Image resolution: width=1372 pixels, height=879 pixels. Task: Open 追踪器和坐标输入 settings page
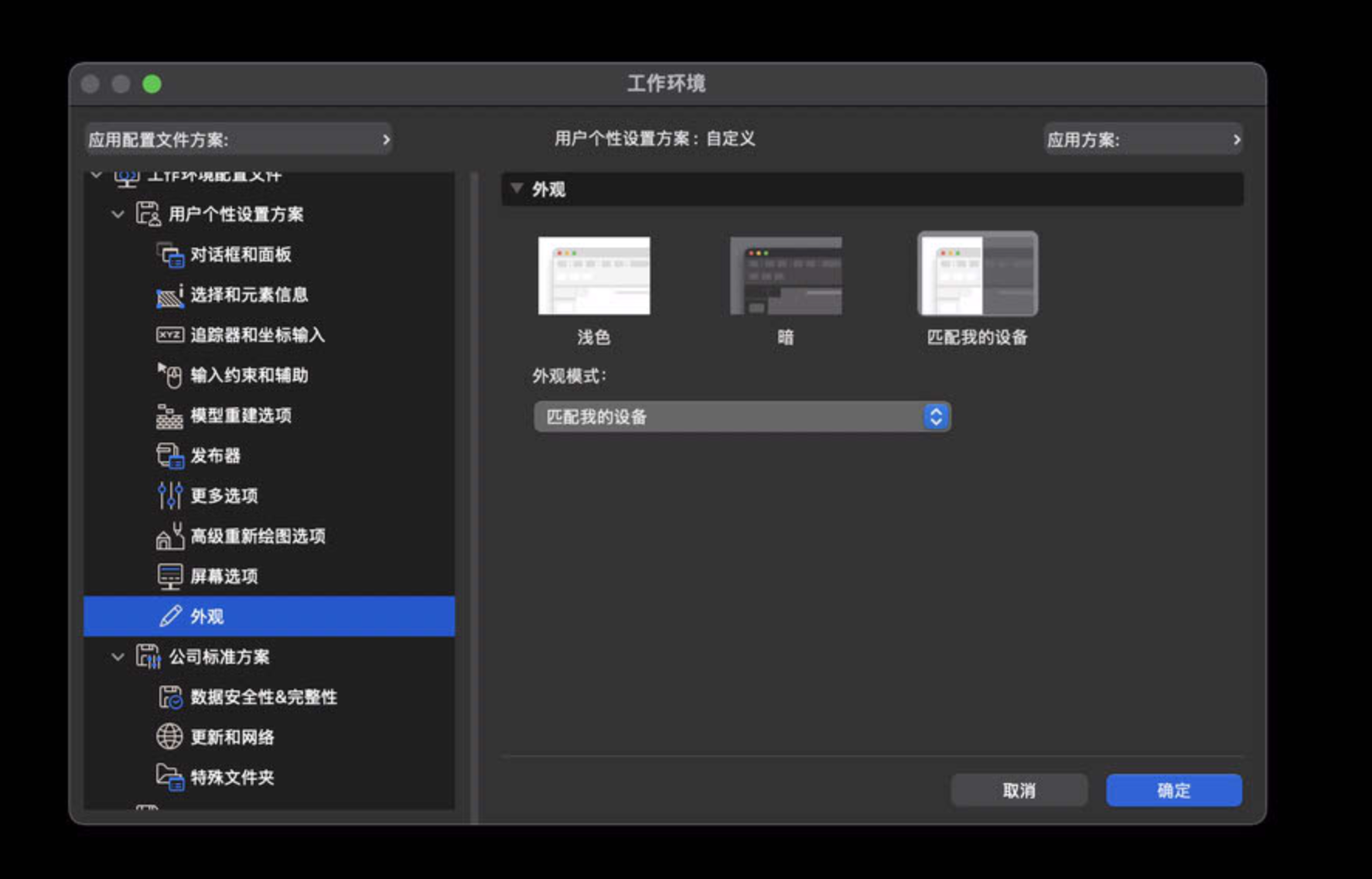[269, 335]
